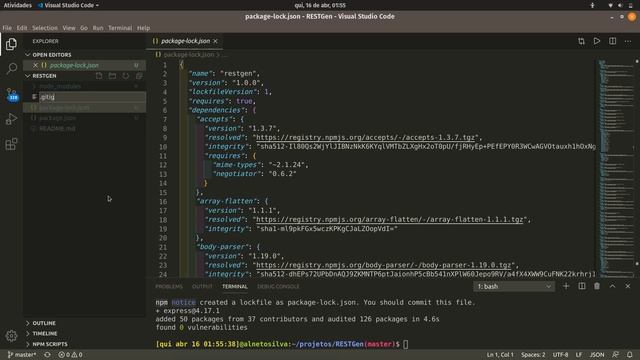Open the 1: bash terminal selector dropdown

[513, 287]
